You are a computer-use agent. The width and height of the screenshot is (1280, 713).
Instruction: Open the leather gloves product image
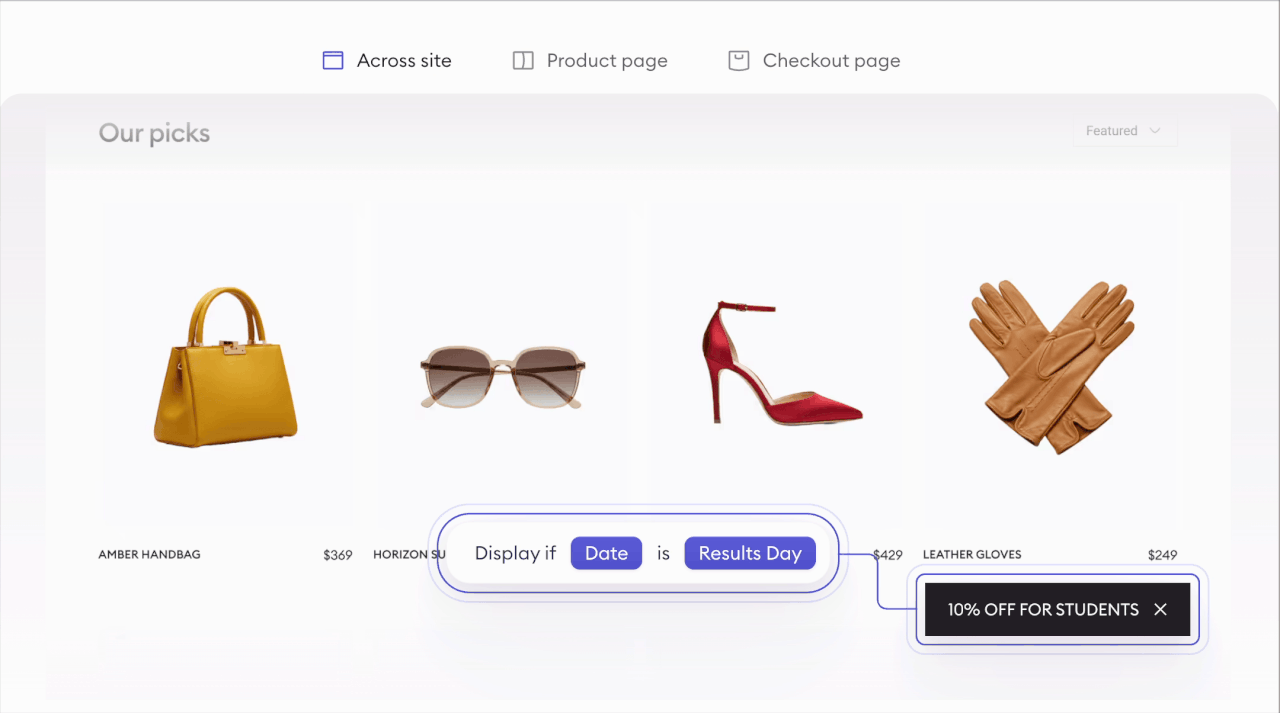(x=1051, y=366)
